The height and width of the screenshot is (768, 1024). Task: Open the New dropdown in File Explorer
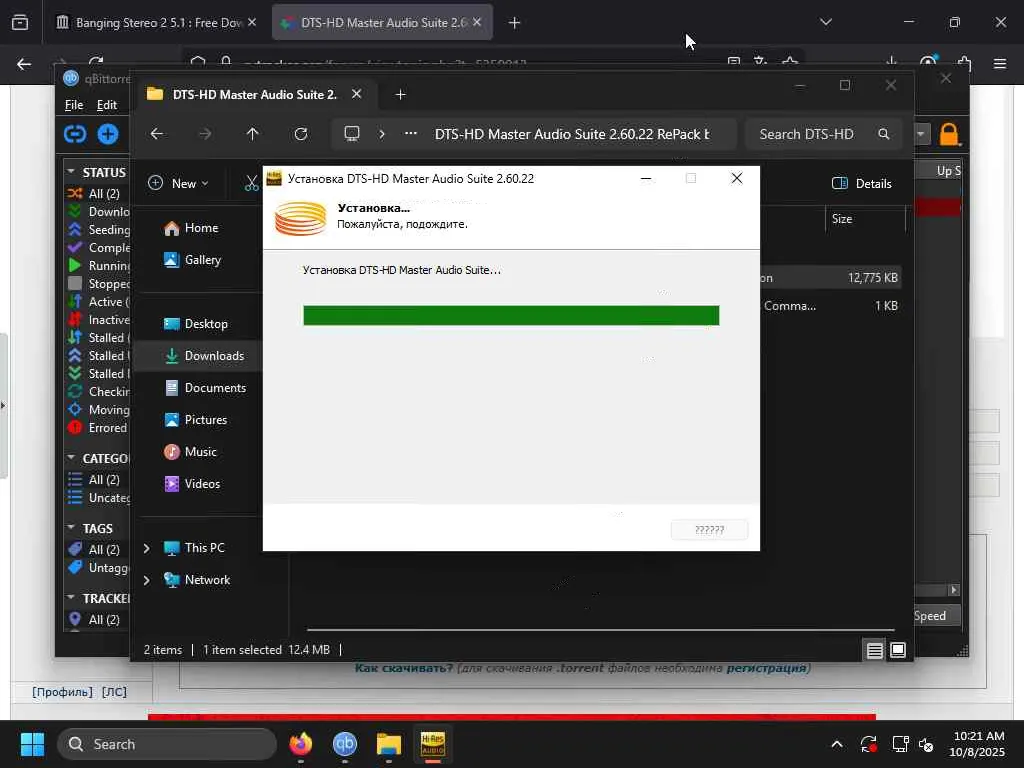(178, 184)
